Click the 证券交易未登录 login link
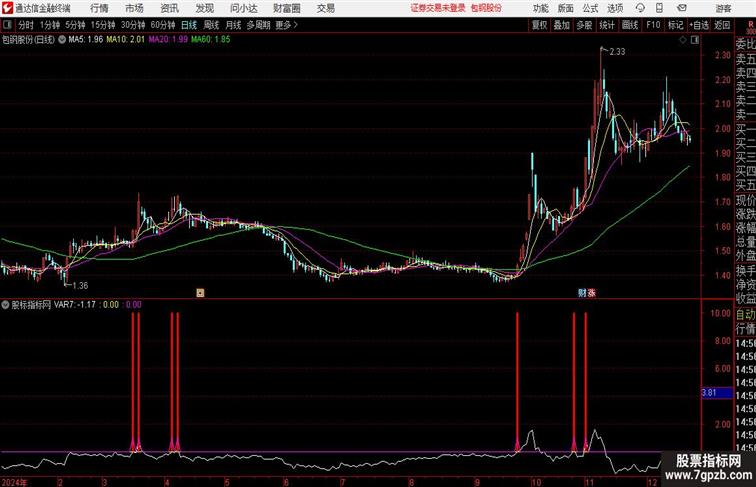The width and height of the screenshot is (756, 487). coord(438,8)
